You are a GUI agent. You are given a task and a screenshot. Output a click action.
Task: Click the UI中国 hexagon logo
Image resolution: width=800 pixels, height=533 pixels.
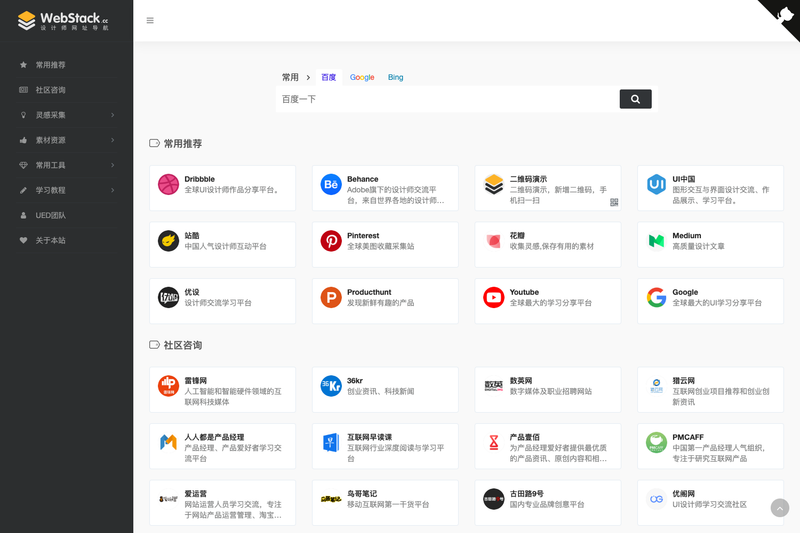[656, 185]
